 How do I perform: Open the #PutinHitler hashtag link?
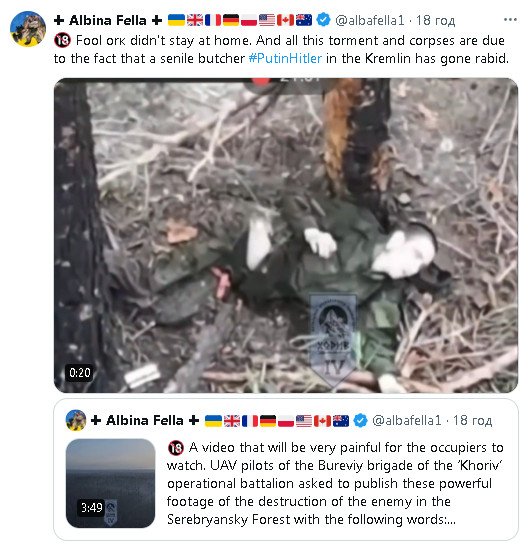coord(285,59)
